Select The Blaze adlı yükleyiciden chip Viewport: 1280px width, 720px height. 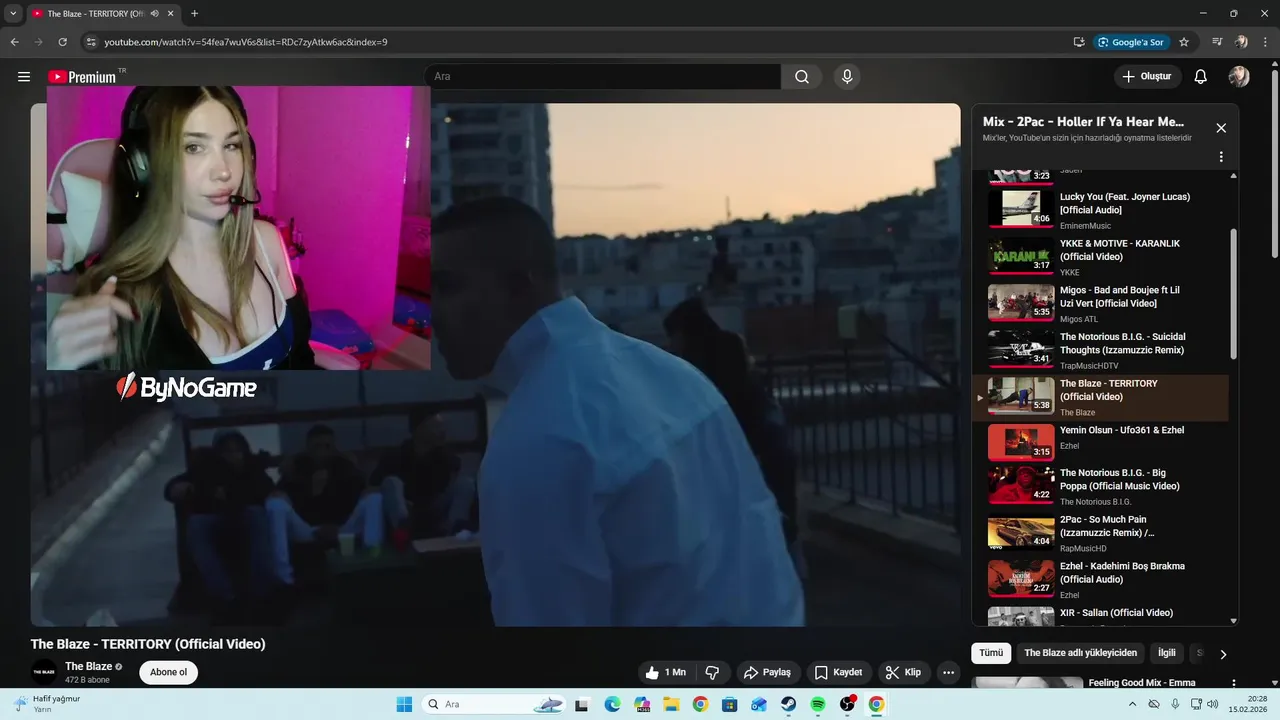(x=1080, y=653)
